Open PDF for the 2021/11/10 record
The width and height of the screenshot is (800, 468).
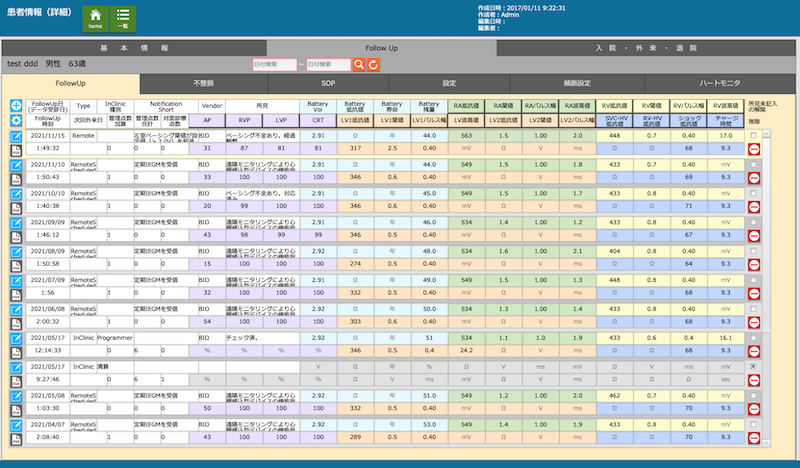coord(16,177)
